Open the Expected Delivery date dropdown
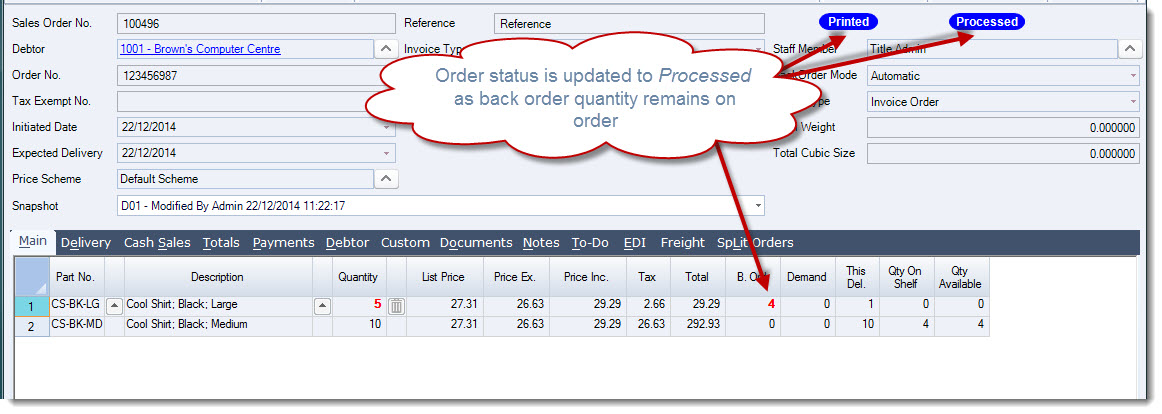 tap(387, 153)
